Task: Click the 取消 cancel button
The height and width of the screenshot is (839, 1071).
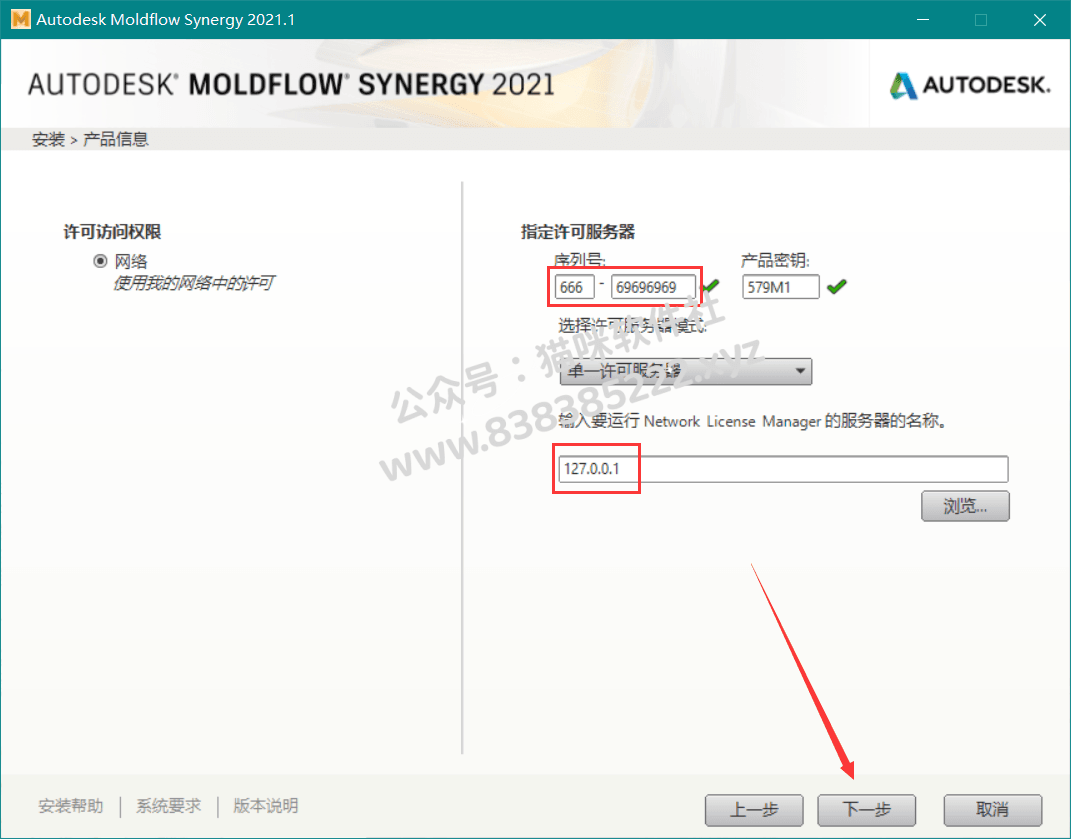Action: click(x=992, y=810)
